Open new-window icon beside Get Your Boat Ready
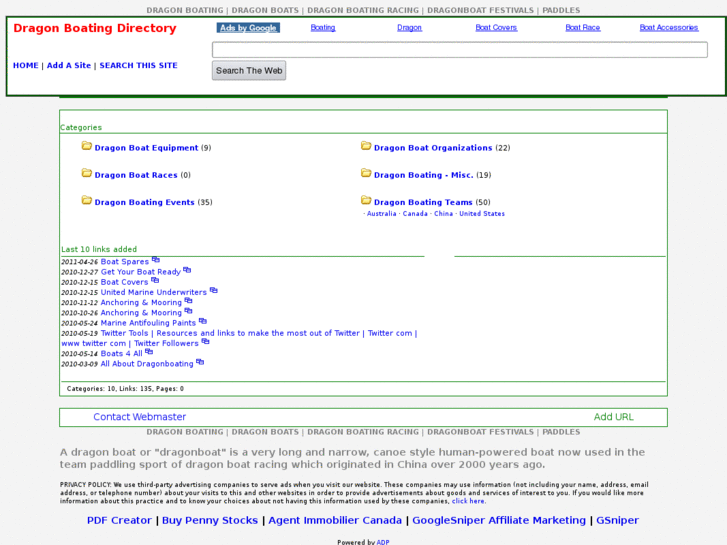Viewport: 727px width, 545px height. tap(187, 270)
